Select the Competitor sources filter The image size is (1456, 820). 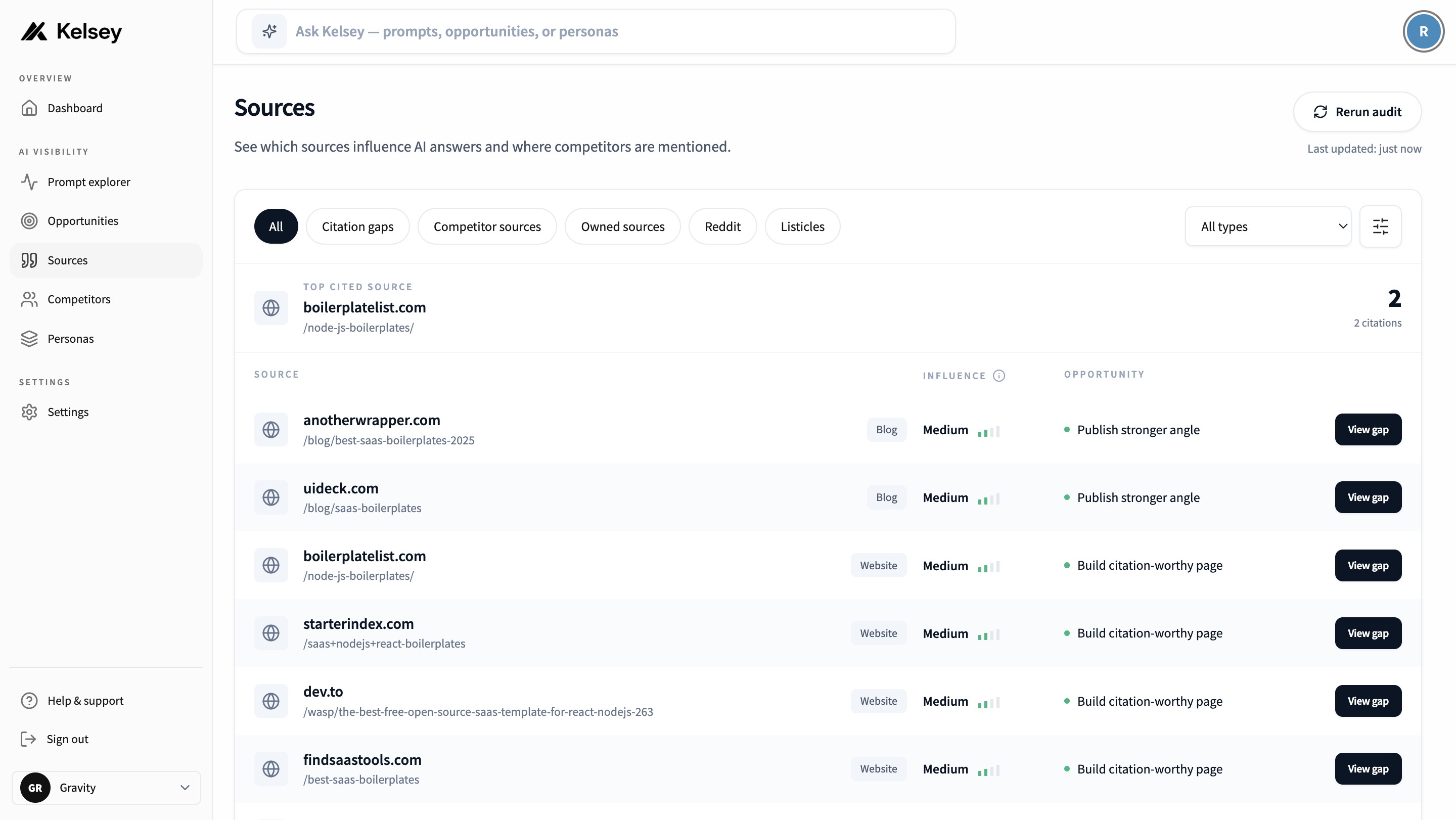(487, 226)
